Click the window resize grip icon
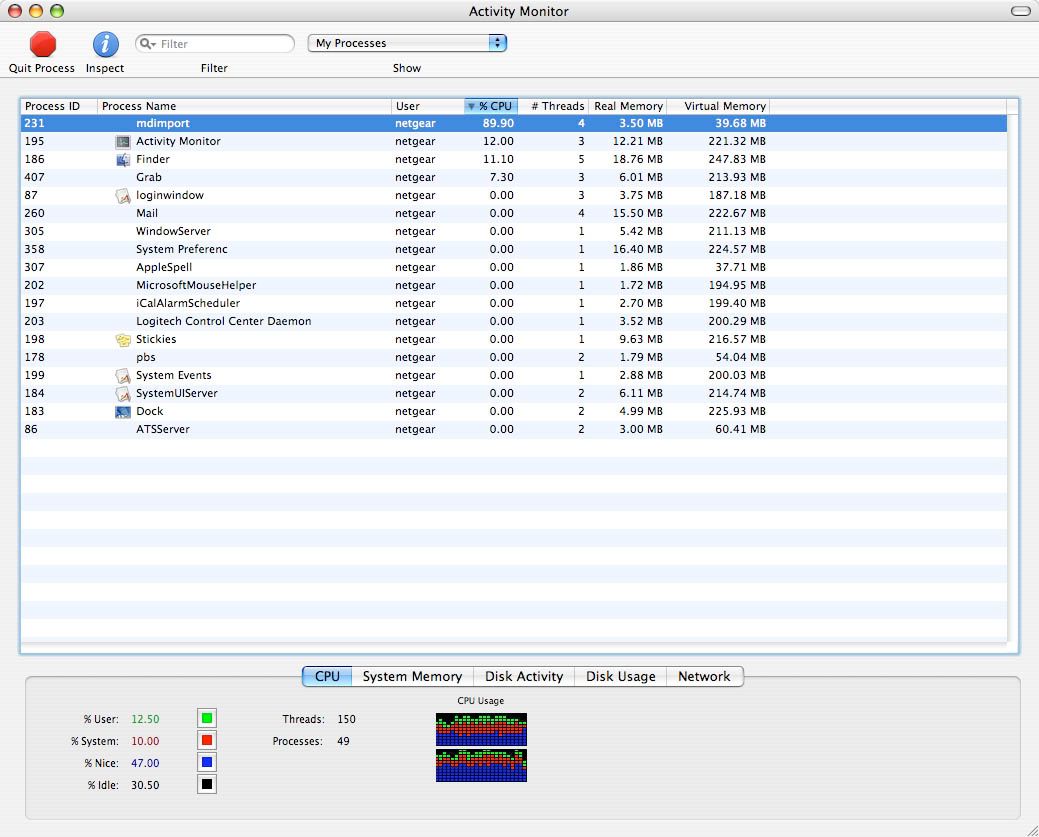This screenshot has width=1039, height=837. [x=1032, y=830]
